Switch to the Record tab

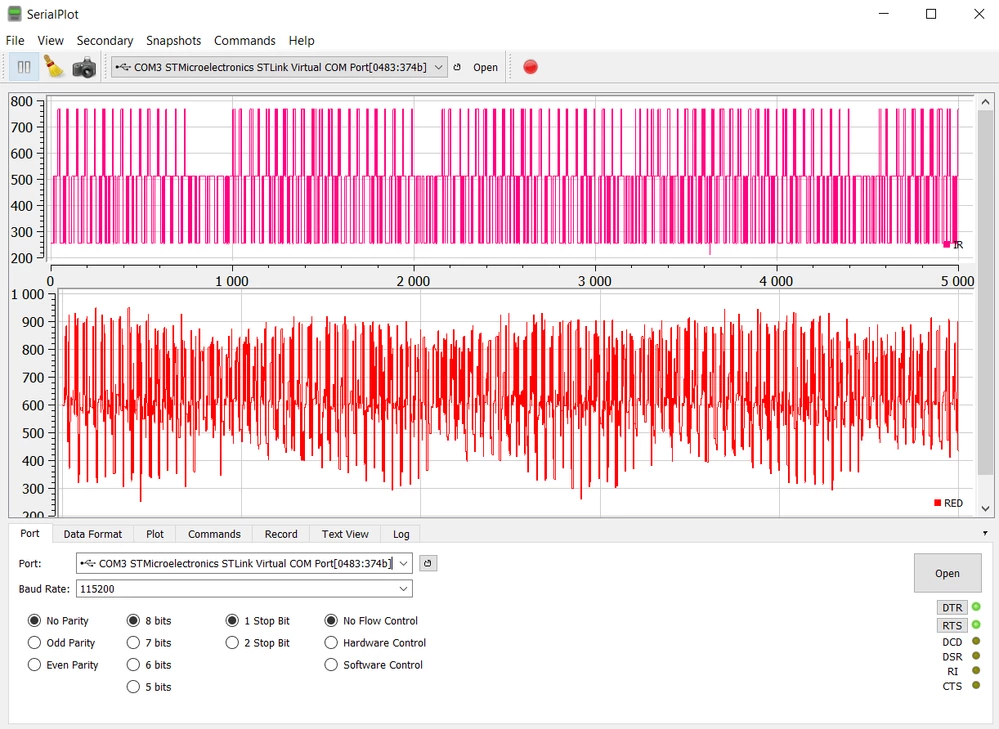[x=281, y=534]
